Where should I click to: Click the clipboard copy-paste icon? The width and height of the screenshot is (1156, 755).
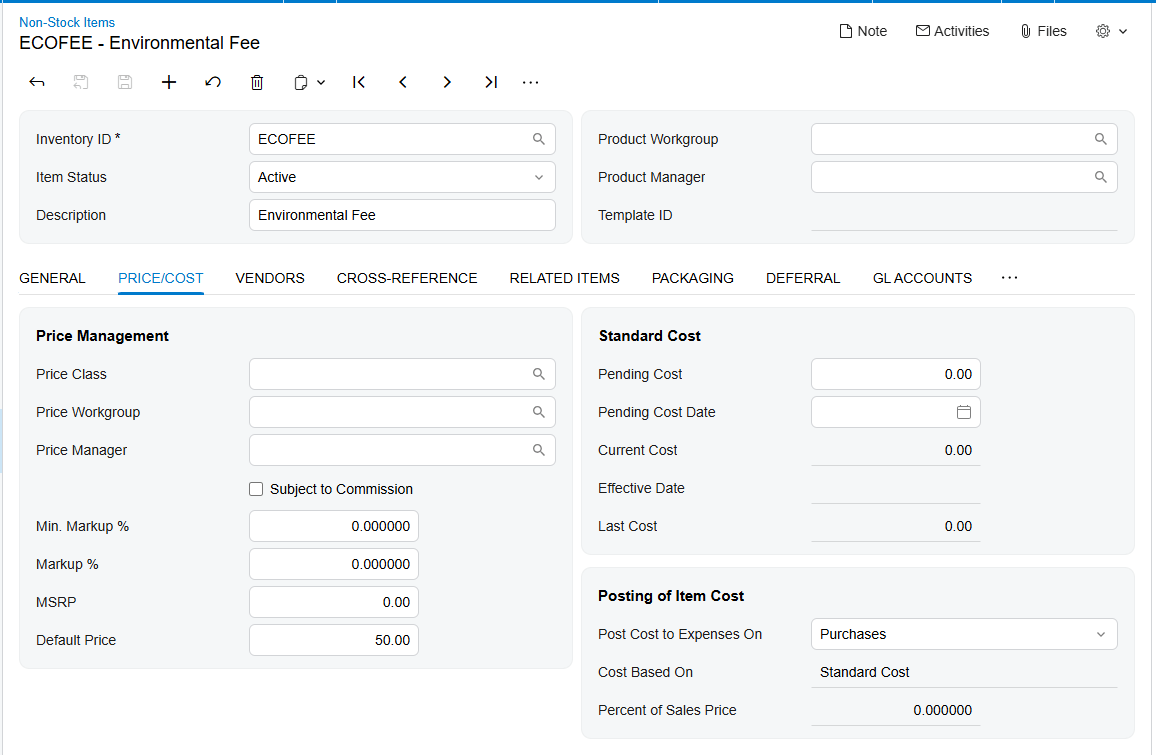[301, 83]
